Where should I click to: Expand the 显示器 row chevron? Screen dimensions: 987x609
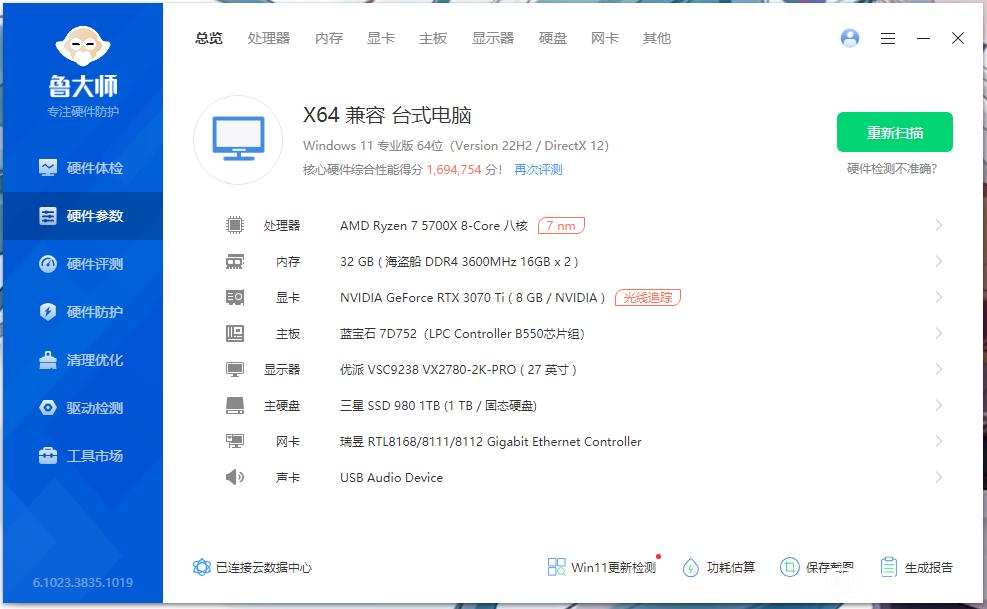pos(939,369)
